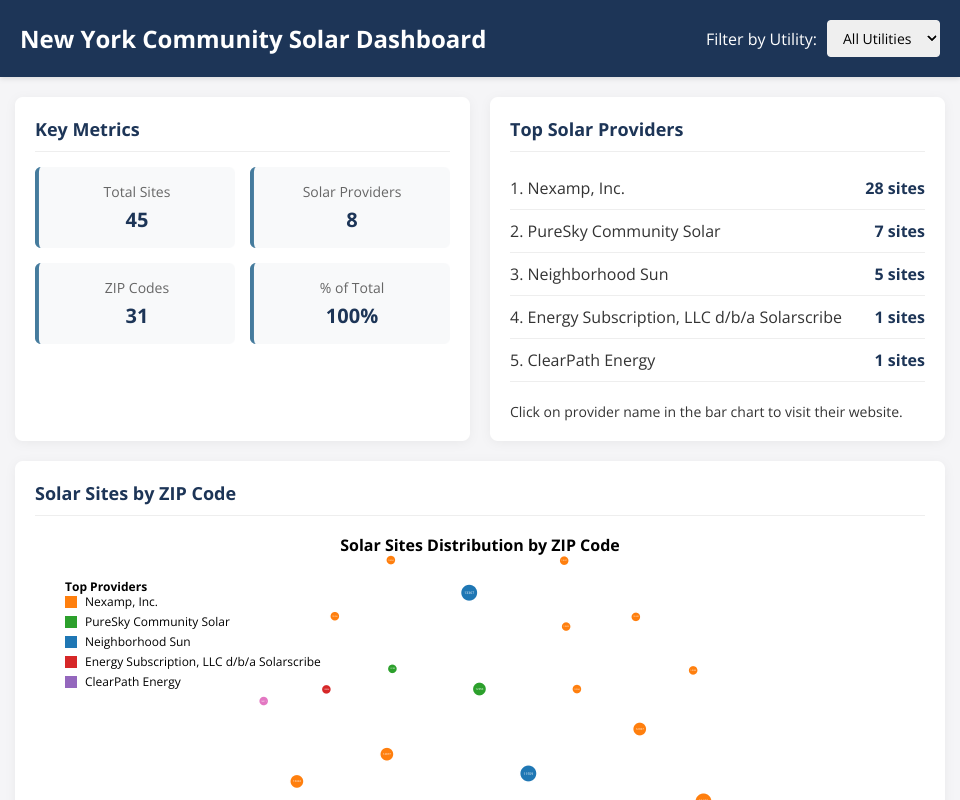Select the pink bubble in the chart
The width and height of the screenshot is (960, 800).
tap(264, 701)
